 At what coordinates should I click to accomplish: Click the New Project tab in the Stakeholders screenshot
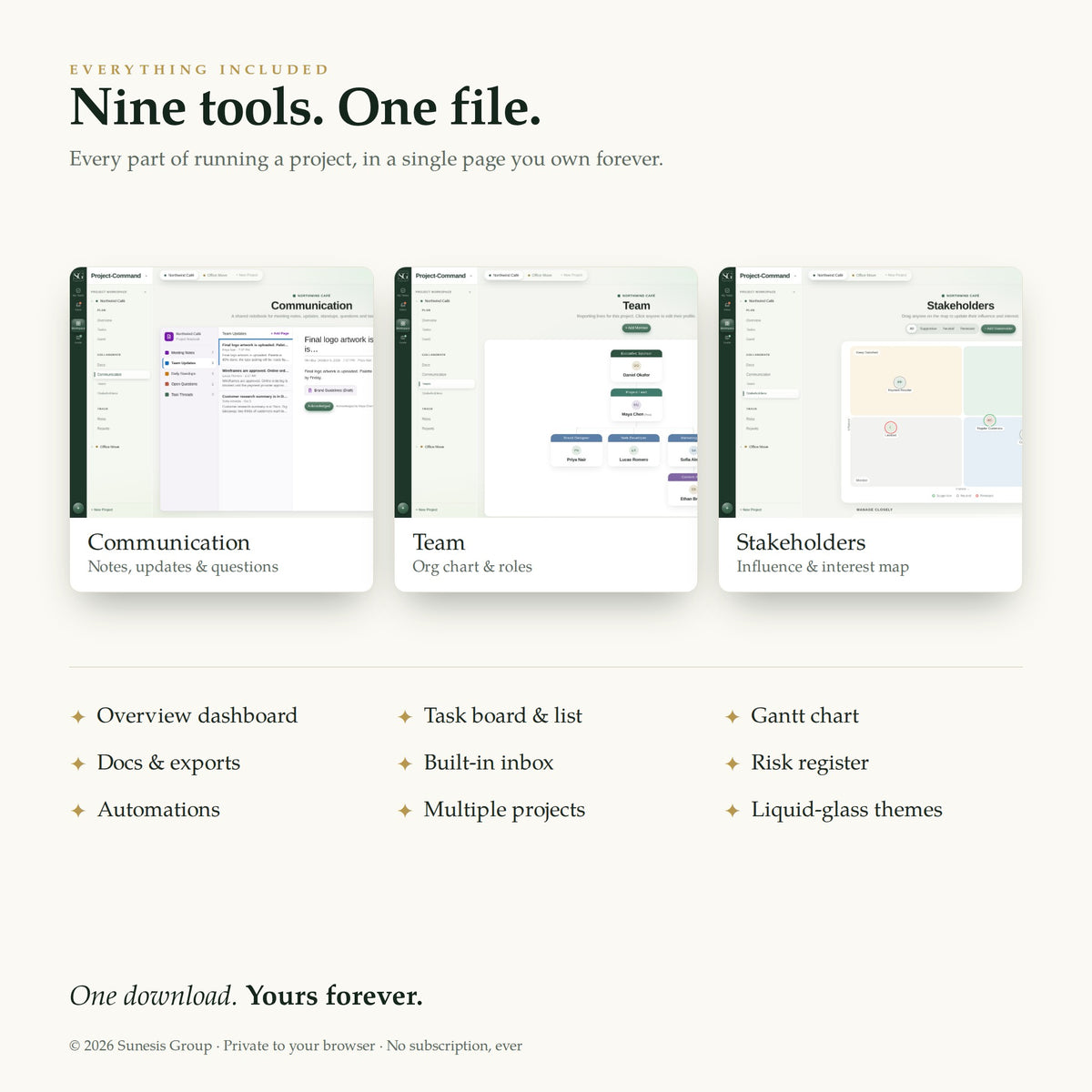pos(895,275)
